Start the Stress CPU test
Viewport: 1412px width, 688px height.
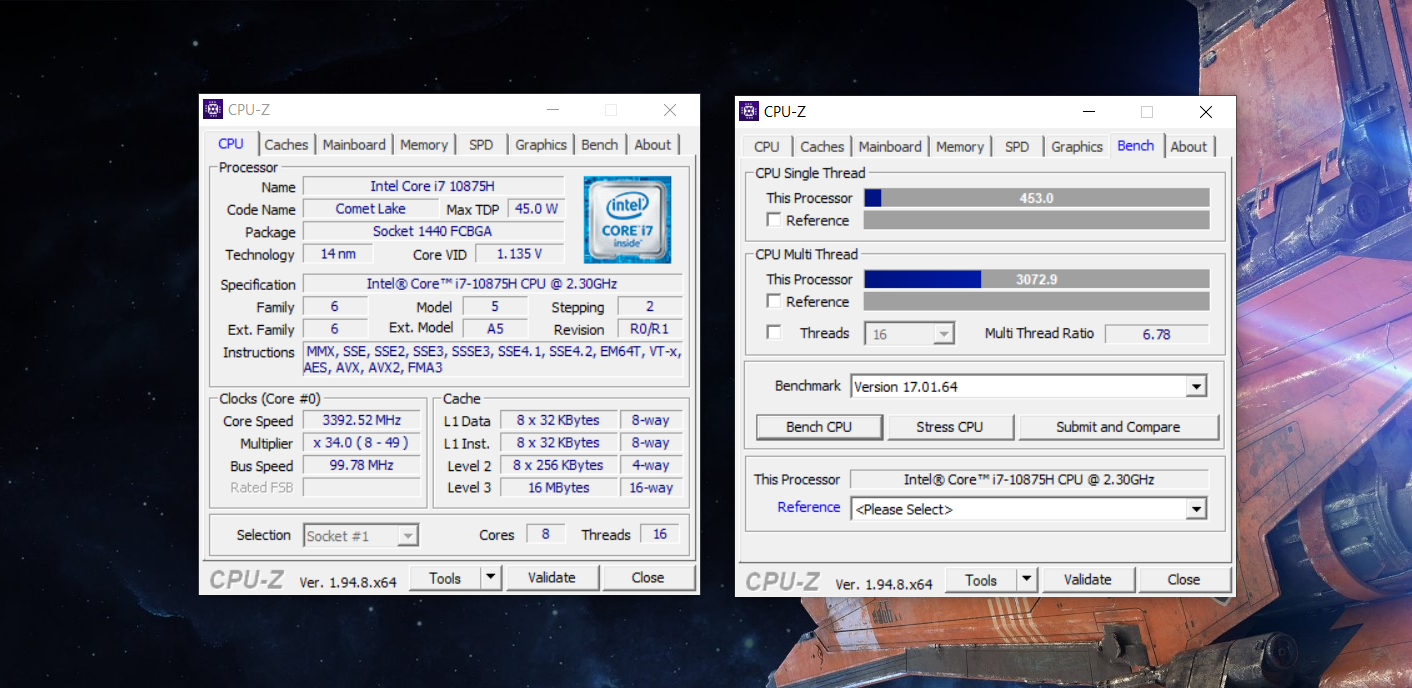tap(950, 427)
